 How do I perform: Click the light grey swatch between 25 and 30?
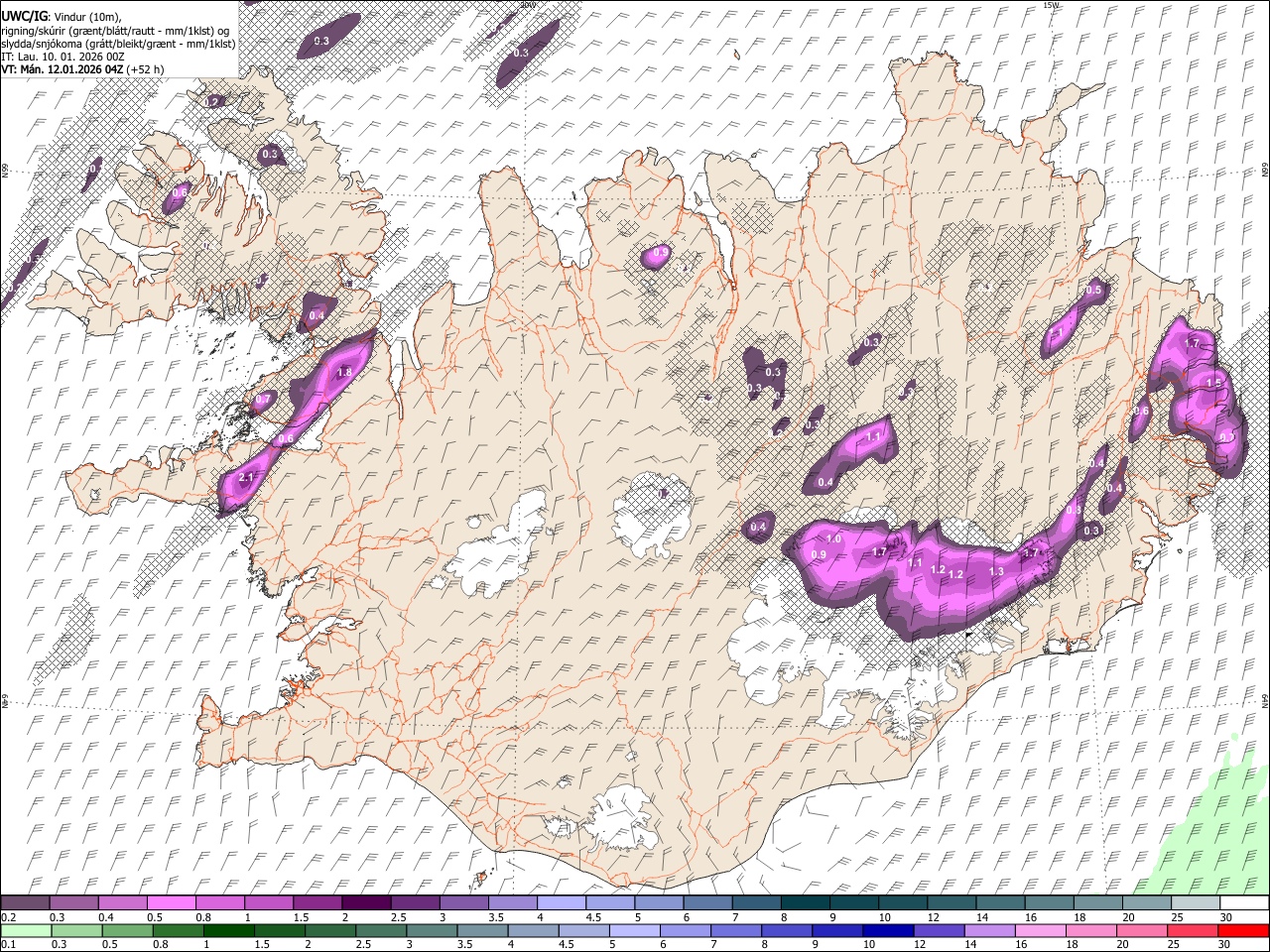point(1197,902)
